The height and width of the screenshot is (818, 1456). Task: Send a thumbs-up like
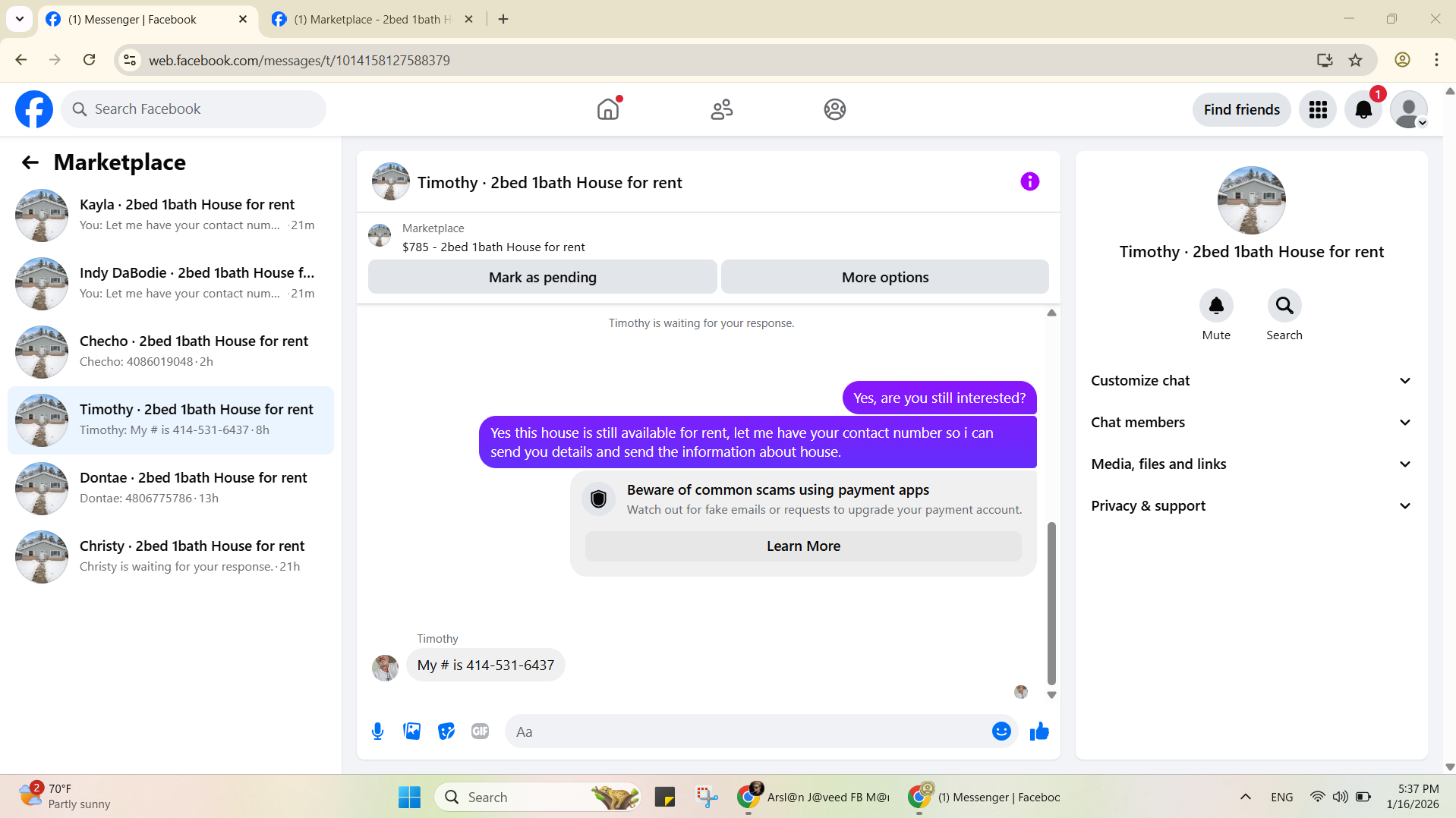pyautogui.click(x=1039, y=731)
